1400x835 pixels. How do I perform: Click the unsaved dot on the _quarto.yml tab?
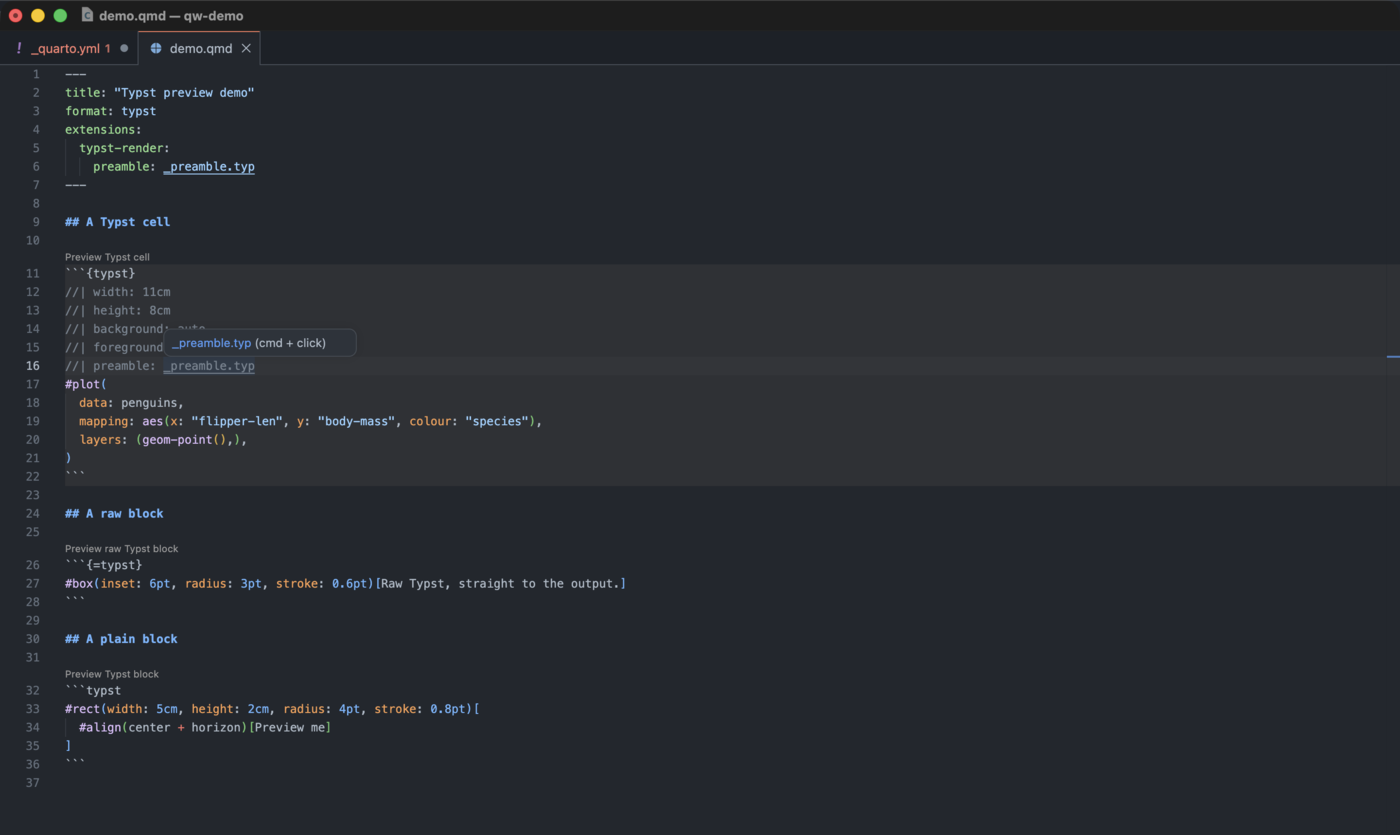(124, 48)
